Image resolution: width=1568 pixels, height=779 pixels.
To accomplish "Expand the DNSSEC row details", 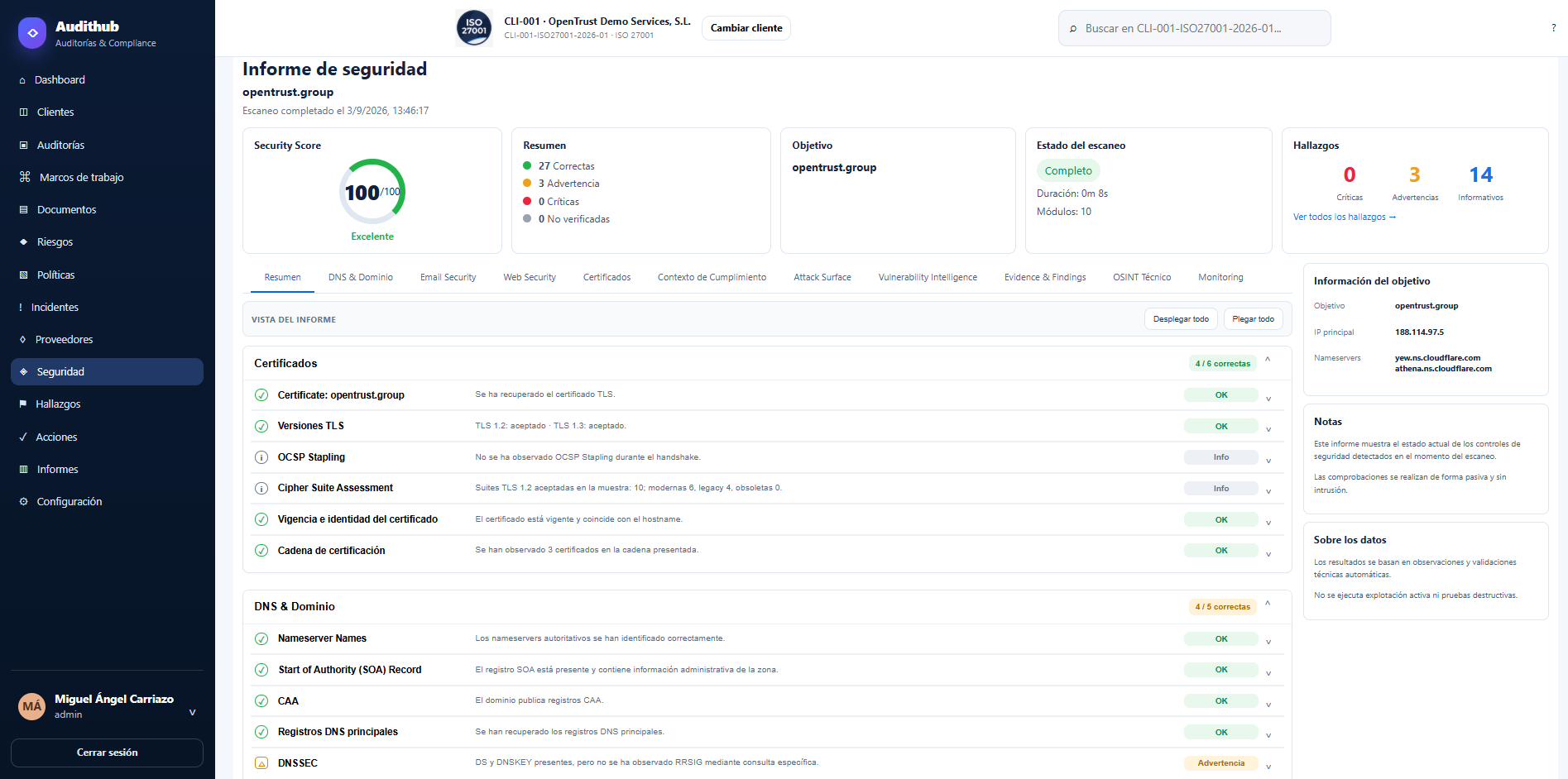I will click(1268, 767).
